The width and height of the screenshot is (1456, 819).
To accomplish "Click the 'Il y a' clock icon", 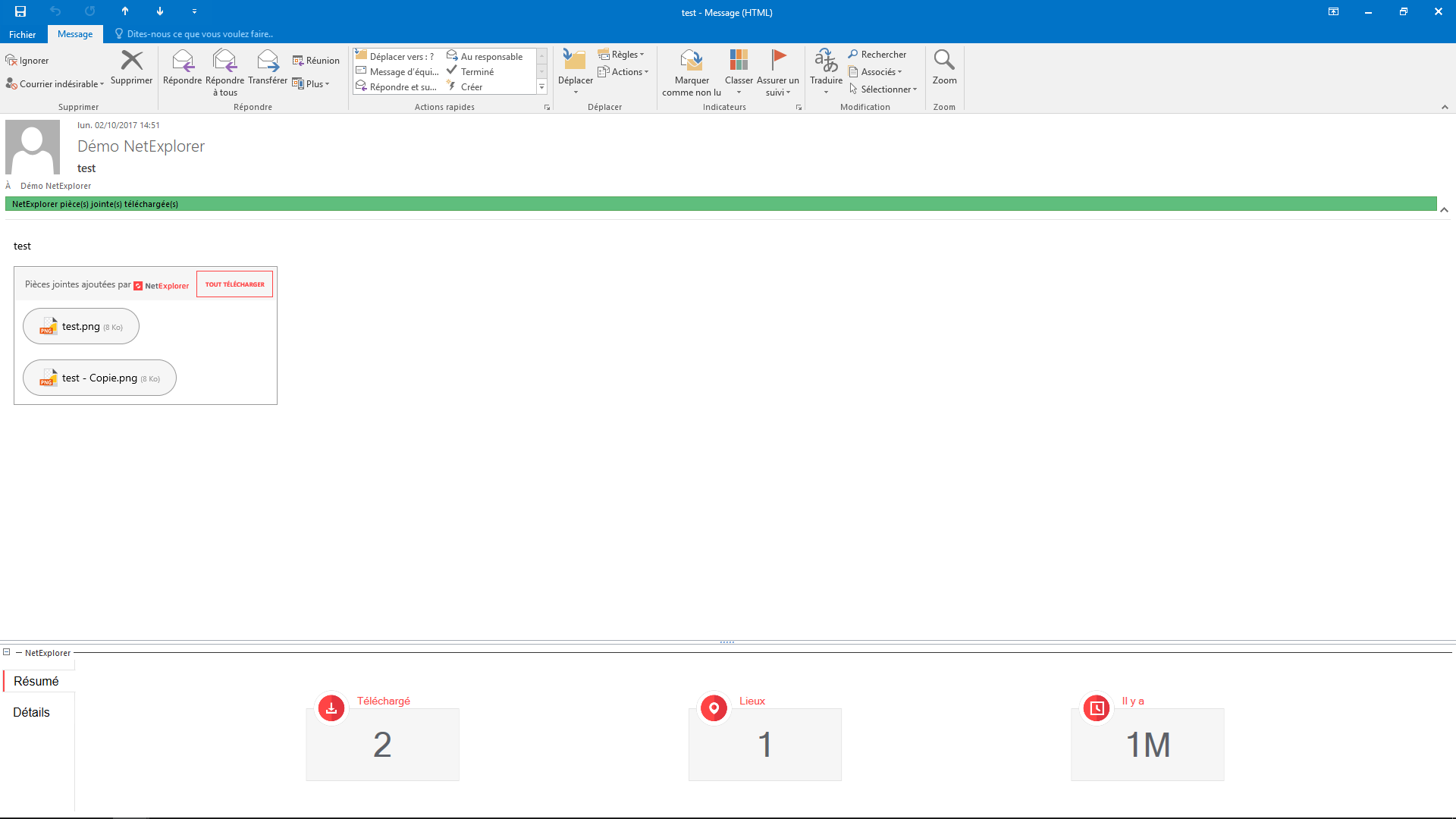I will (1097, 708).
